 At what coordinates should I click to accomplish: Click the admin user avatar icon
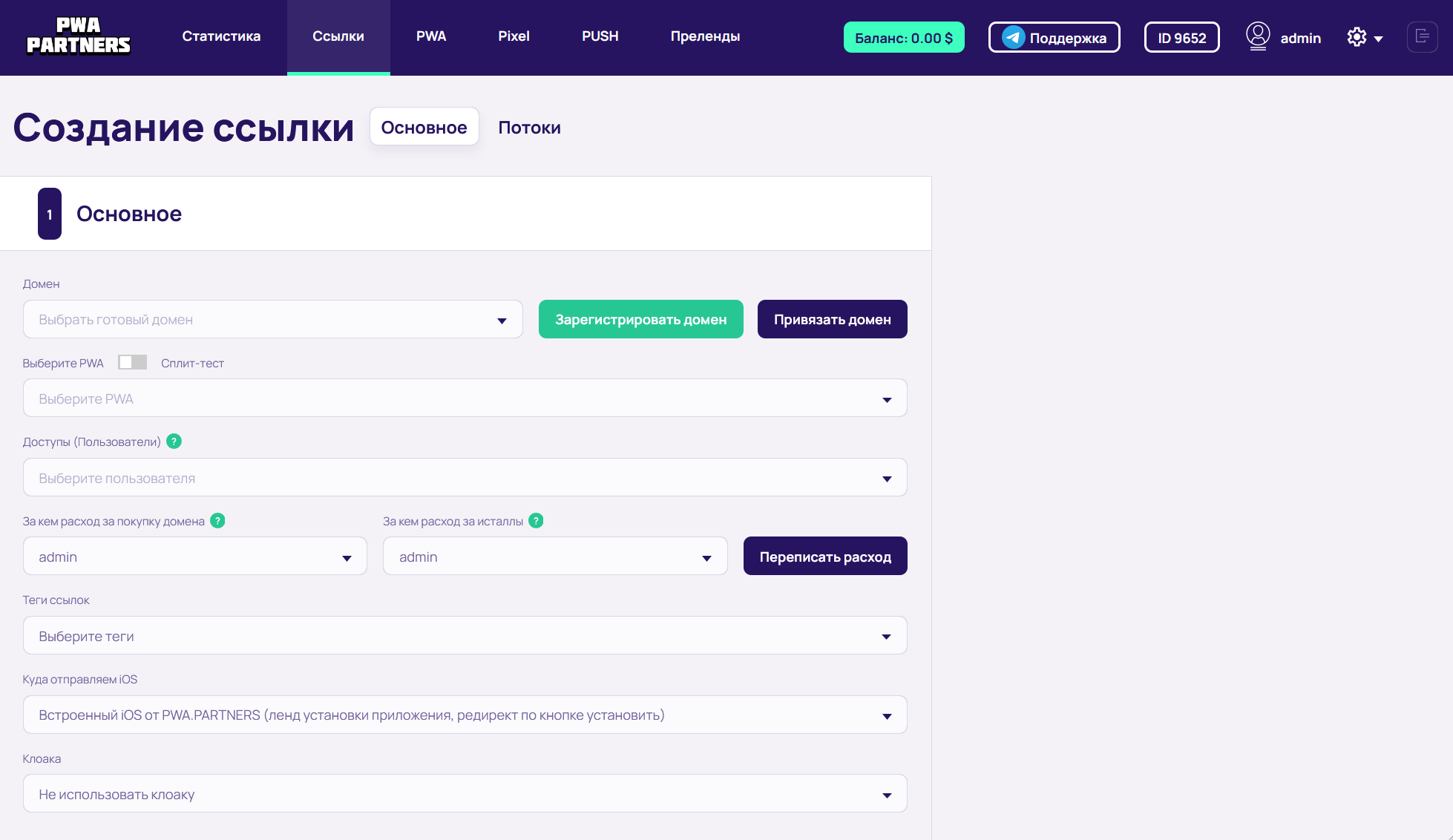pyautogui.click(x=1258, y=36)
